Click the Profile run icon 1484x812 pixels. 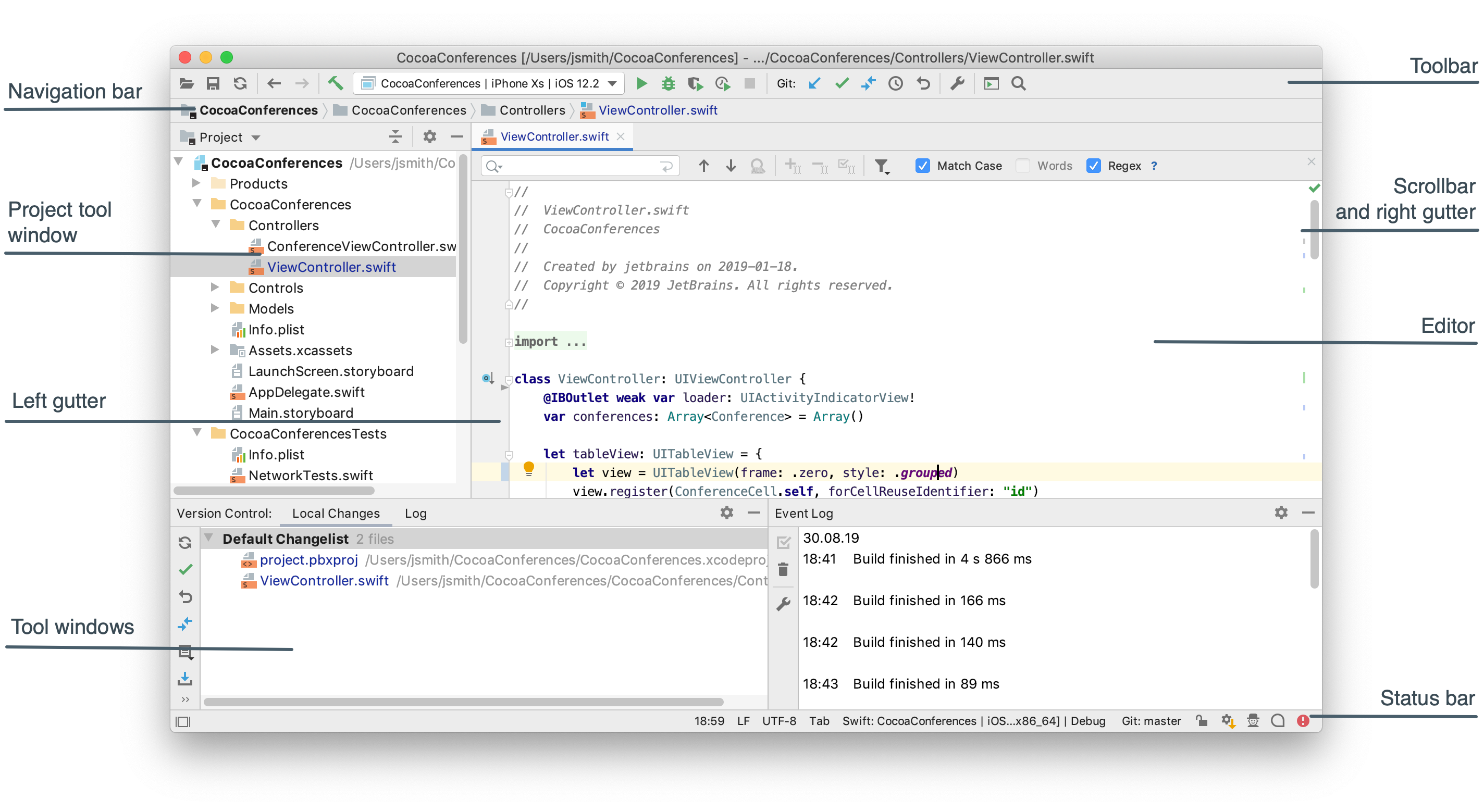click(x=723, y=84)
